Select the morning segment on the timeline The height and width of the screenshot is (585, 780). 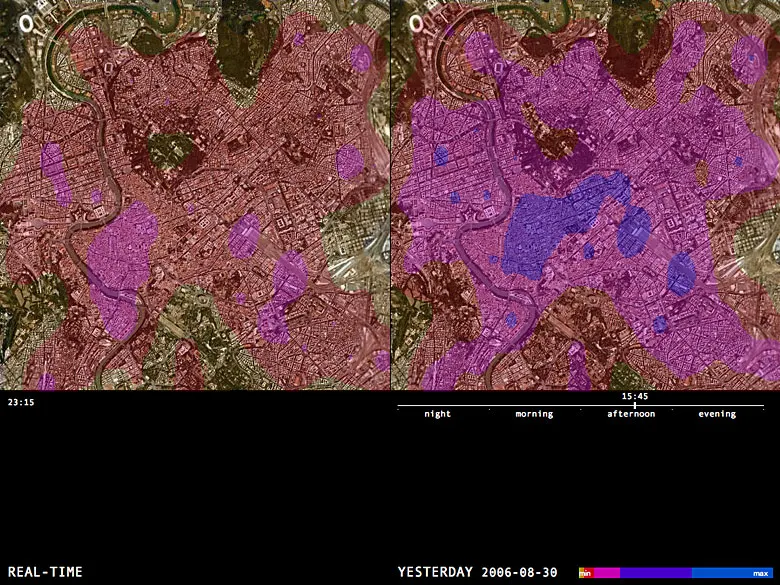point(534,414)
